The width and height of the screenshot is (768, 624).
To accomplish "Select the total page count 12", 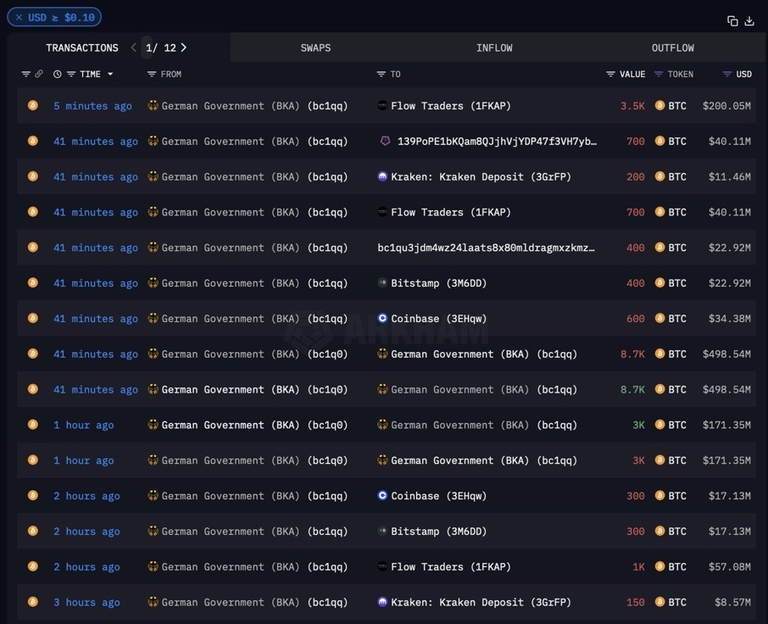I will [x=170, y=48].
